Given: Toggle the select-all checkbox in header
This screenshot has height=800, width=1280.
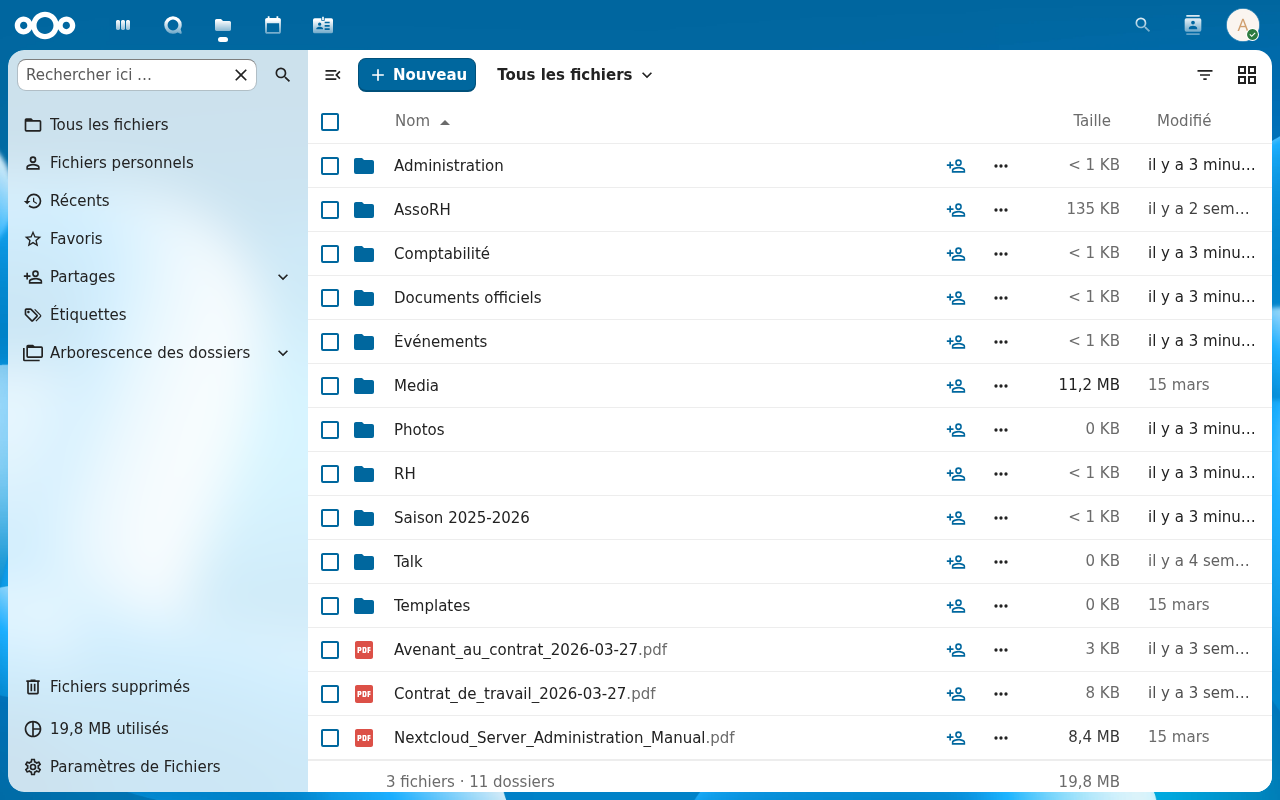Looking at the screenshot, I should coord(330,122).
